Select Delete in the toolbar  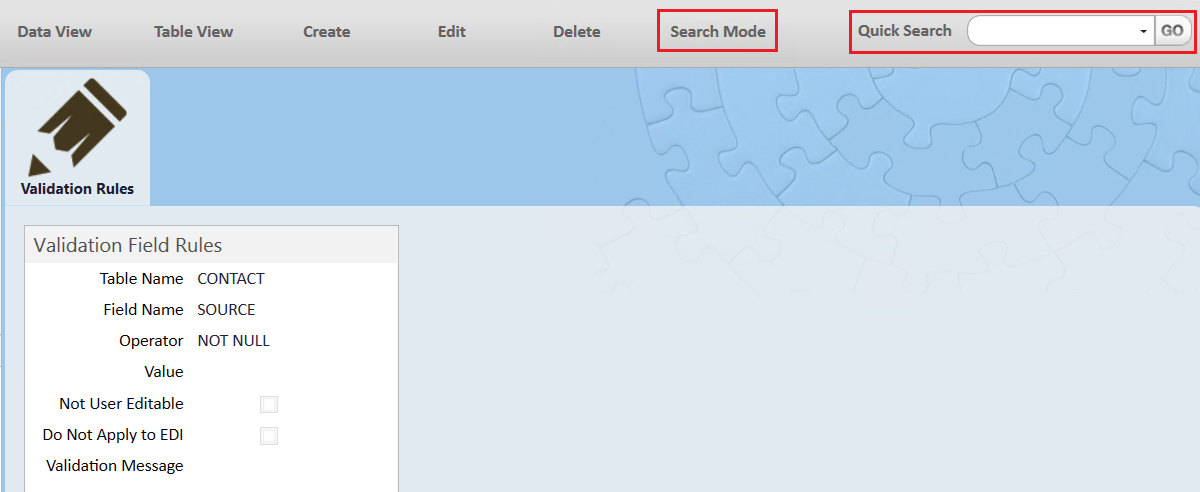577,31
